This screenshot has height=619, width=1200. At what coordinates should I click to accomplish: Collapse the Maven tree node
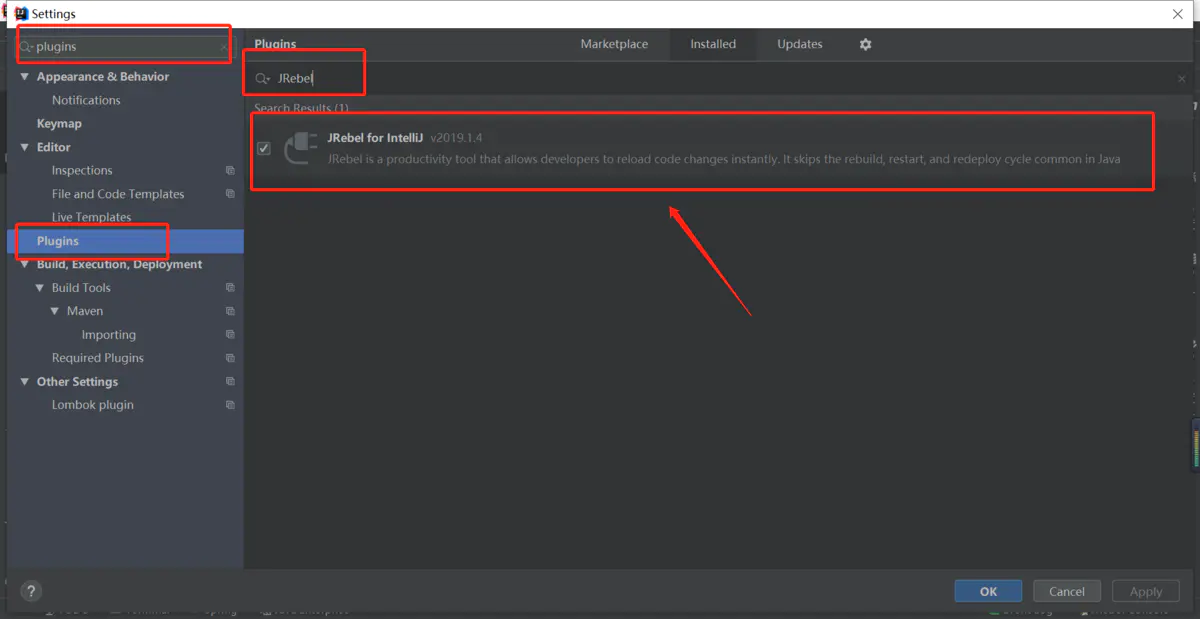pyautogui.click(x=55, y=311)
